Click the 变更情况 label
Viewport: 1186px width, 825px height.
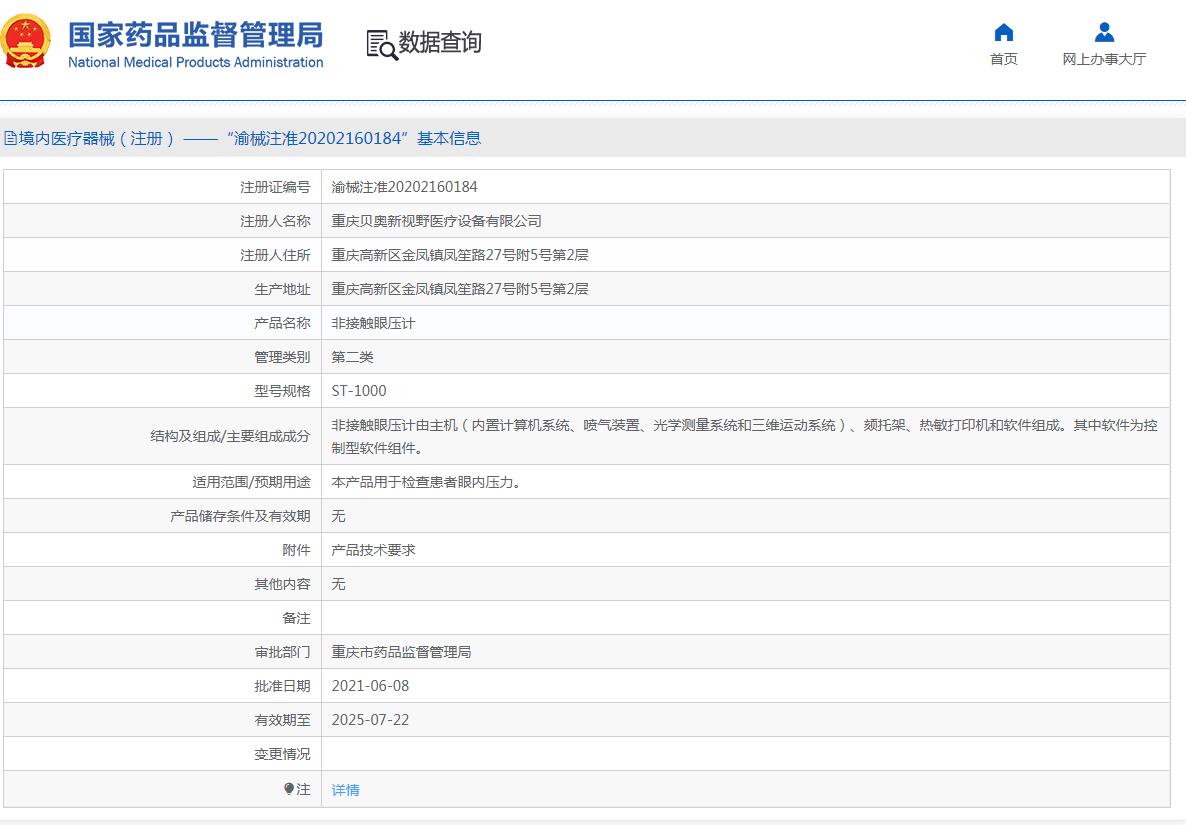click(x=282, y=754)
